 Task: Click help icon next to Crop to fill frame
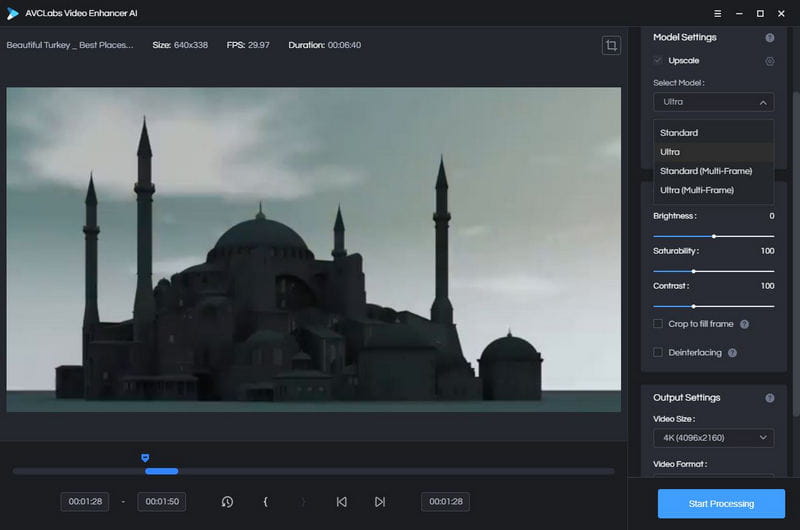[744, 324]
